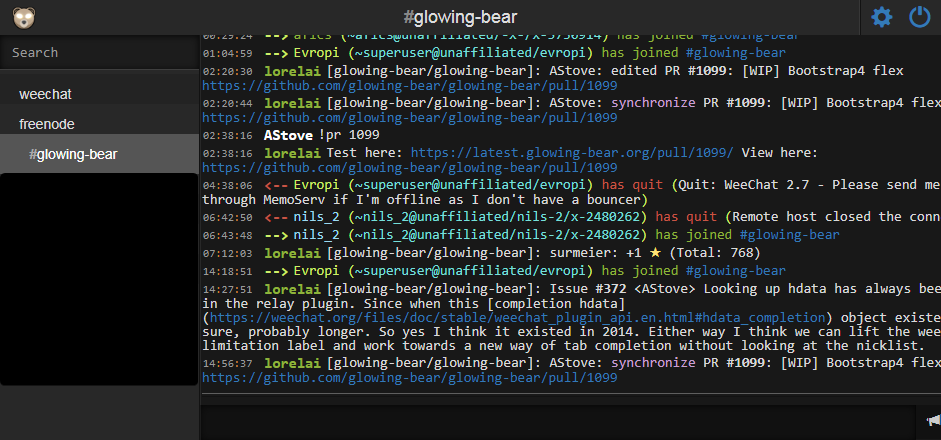Click Evropi in the 14:18:51 join line
The image size is (941, 440).
(x=316, y=271)
